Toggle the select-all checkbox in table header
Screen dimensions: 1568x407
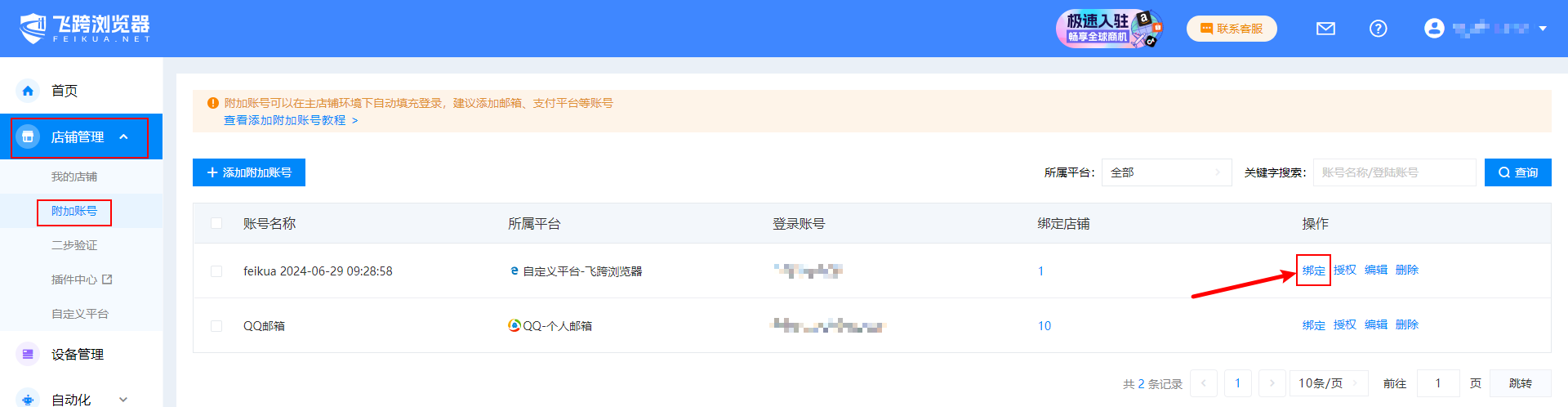216,223
